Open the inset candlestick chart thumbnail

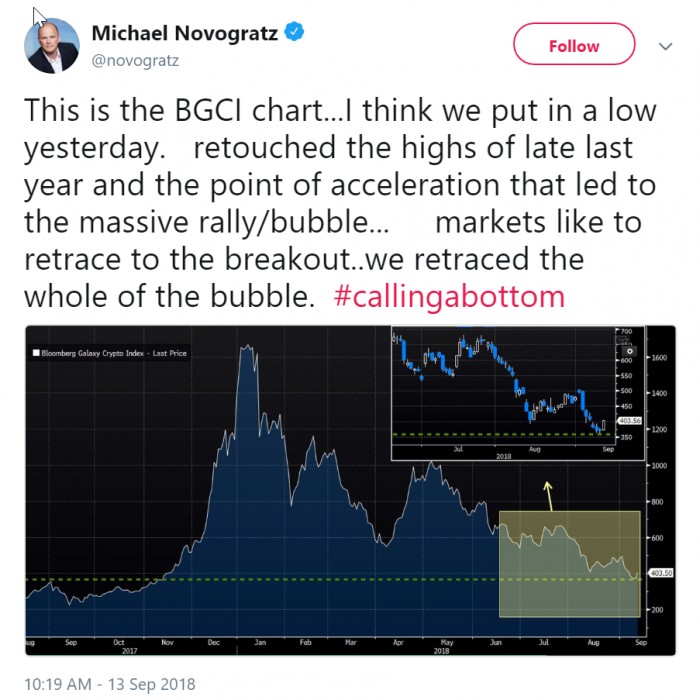pyautogui.click(x=518, y=393)
